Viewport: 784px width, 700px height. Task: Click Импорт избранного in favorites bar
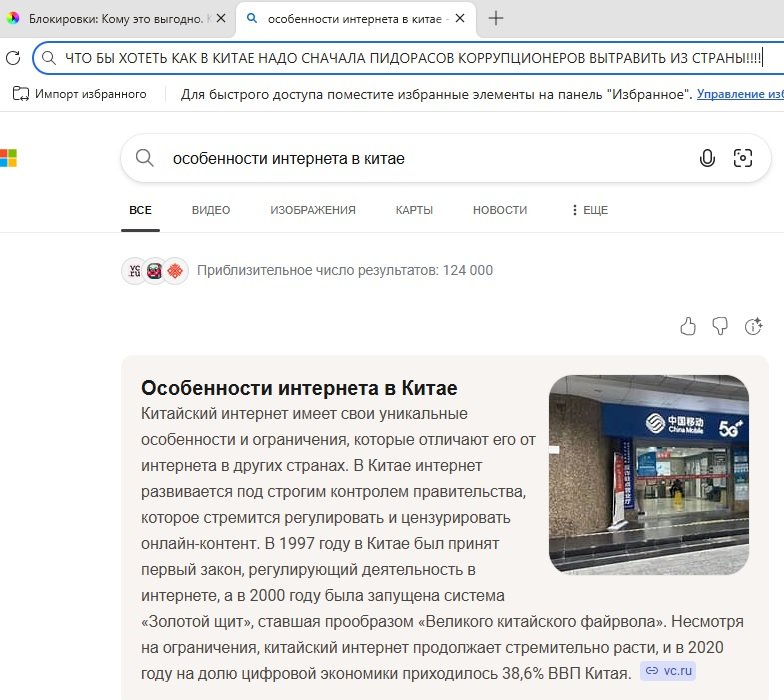80,94
